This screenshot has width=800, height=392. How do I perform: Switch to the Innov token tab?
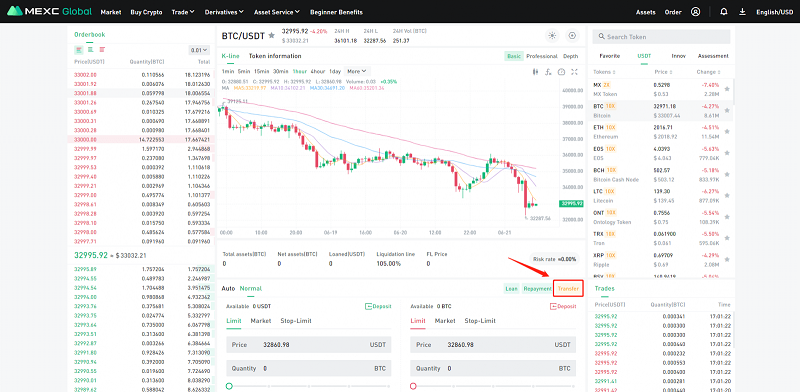[x=679, y=56]
